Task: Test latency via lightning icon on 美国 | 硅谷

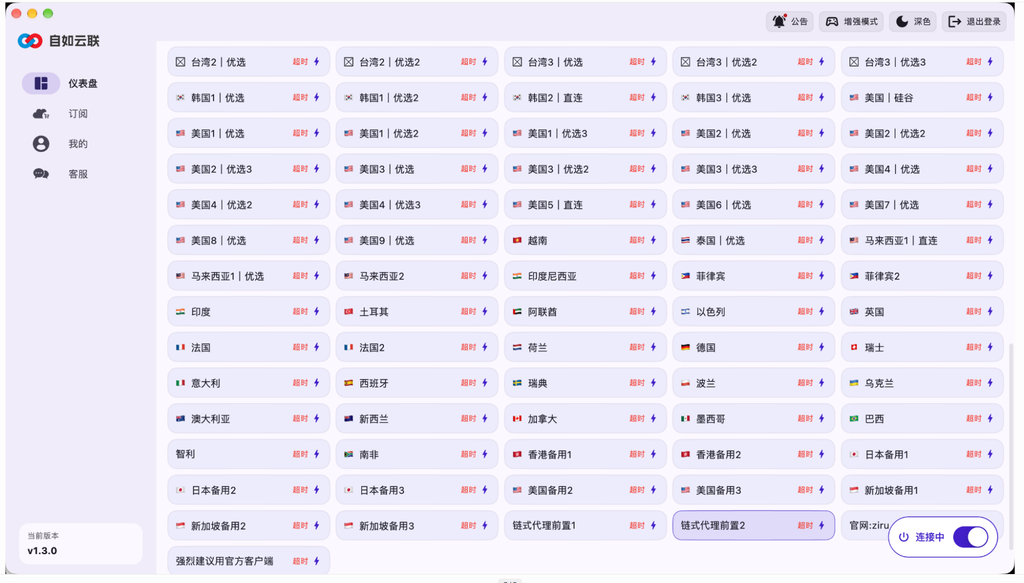Action: click(990, 98)
